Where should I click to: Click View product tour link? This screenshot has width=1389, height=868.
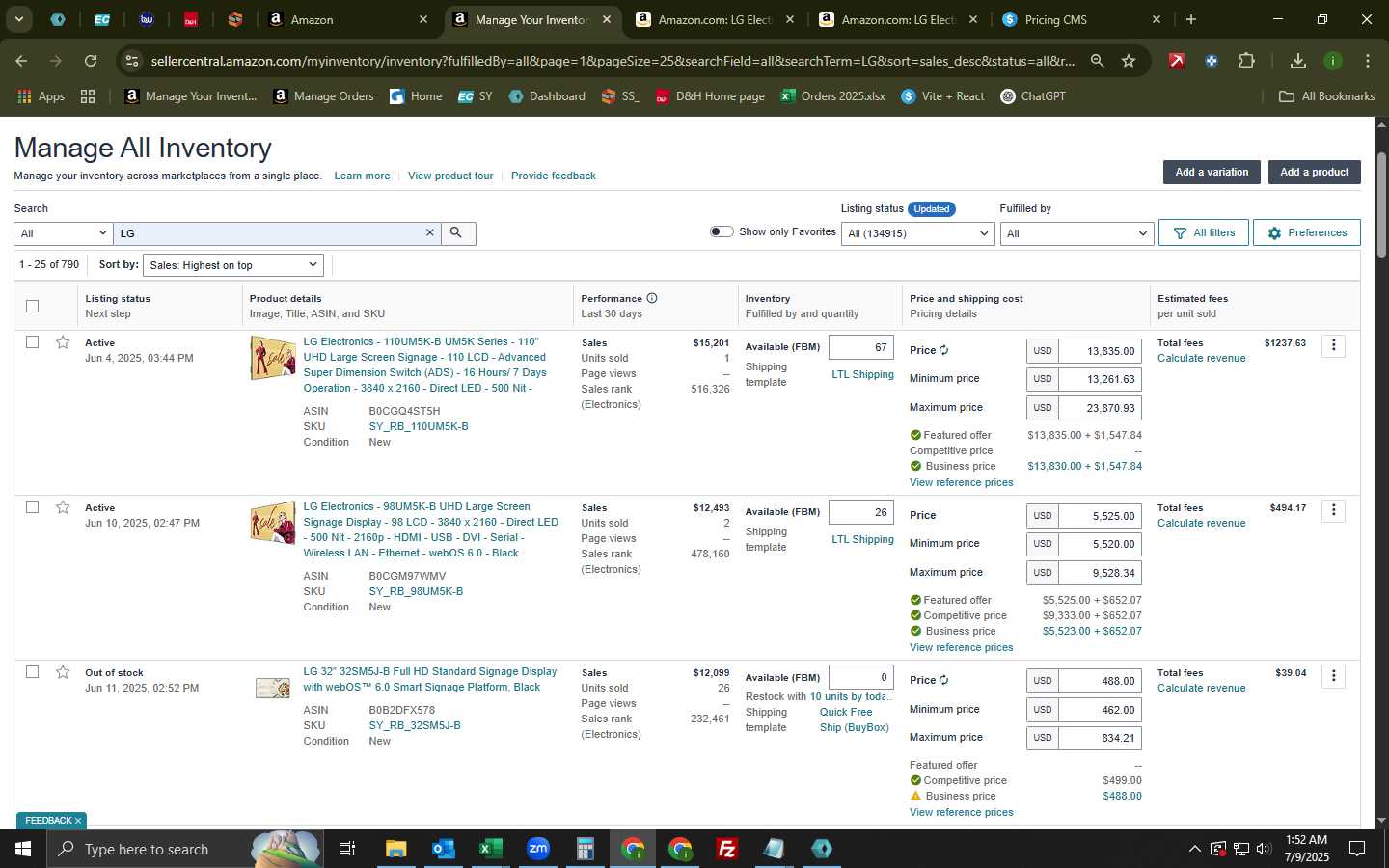pos(450,176)
